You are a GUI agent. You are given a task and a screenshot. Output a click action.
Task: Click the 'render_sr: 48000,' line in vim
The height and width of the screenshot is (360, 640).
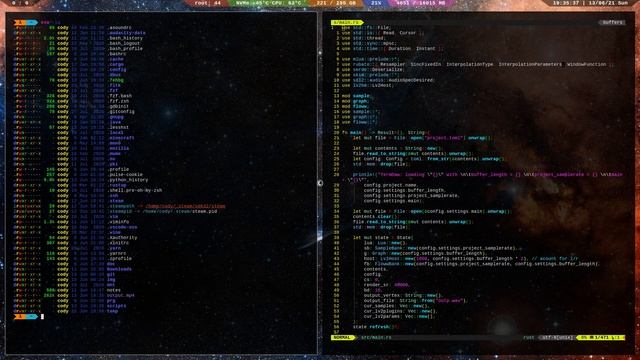click(387, 285)
